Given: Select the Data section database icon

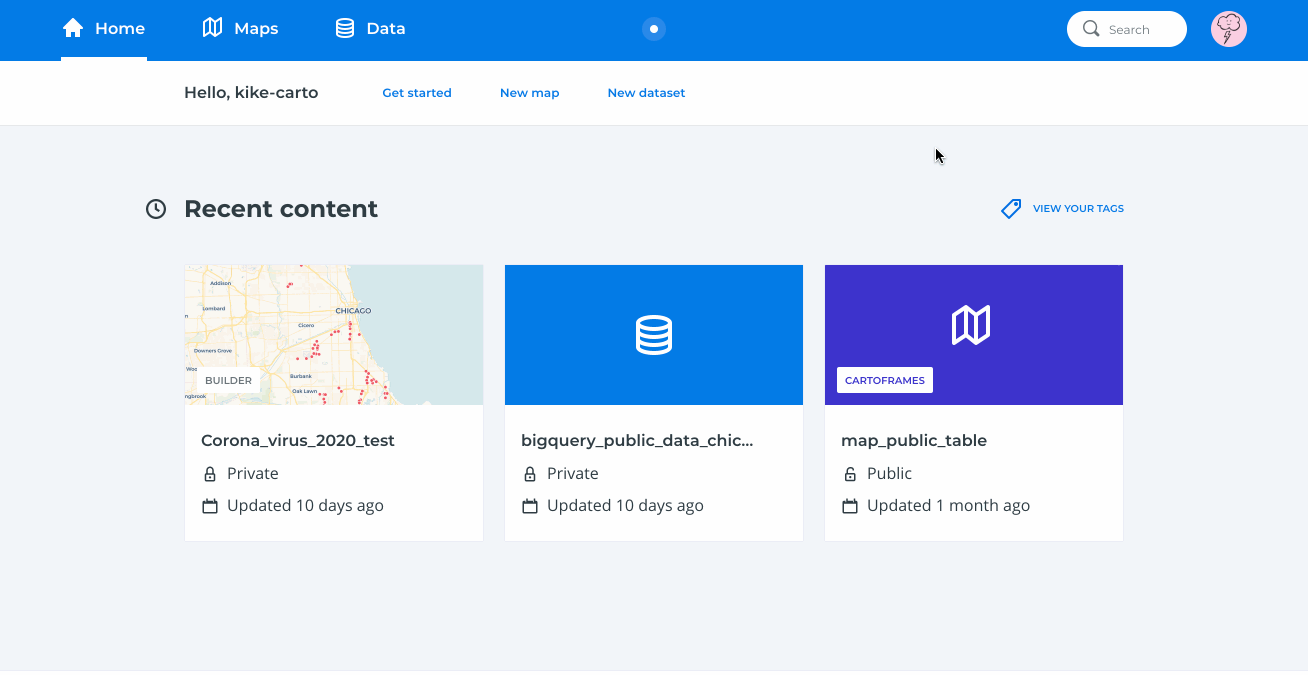Looking at the screenshot, I should (344, 28).
